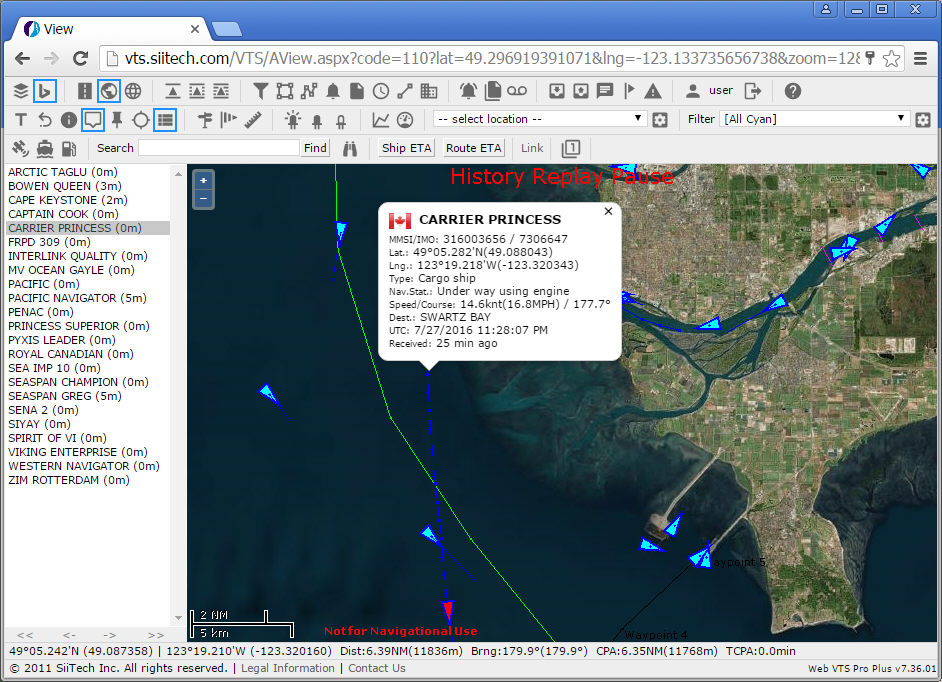
Task: Select ZIM ROTTERDAM from the vessel list
Action: click(69, 480)
